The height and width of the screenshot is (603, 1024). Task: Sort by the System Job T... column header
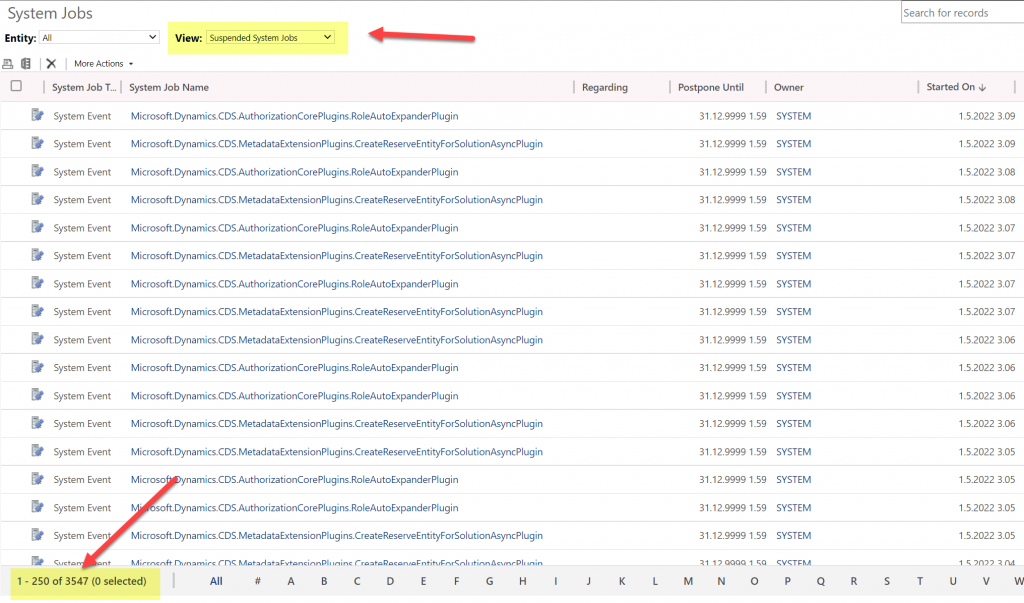(84, 87)
